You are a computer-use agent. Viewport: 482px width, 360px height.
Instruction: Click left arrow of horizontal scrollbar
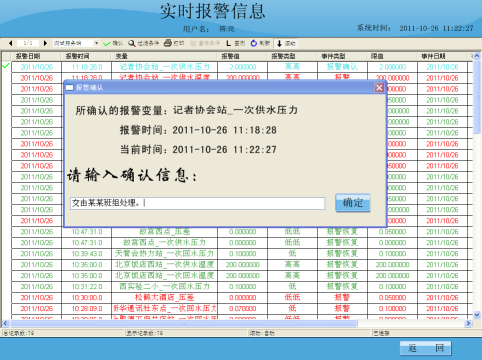click(5, 323)
